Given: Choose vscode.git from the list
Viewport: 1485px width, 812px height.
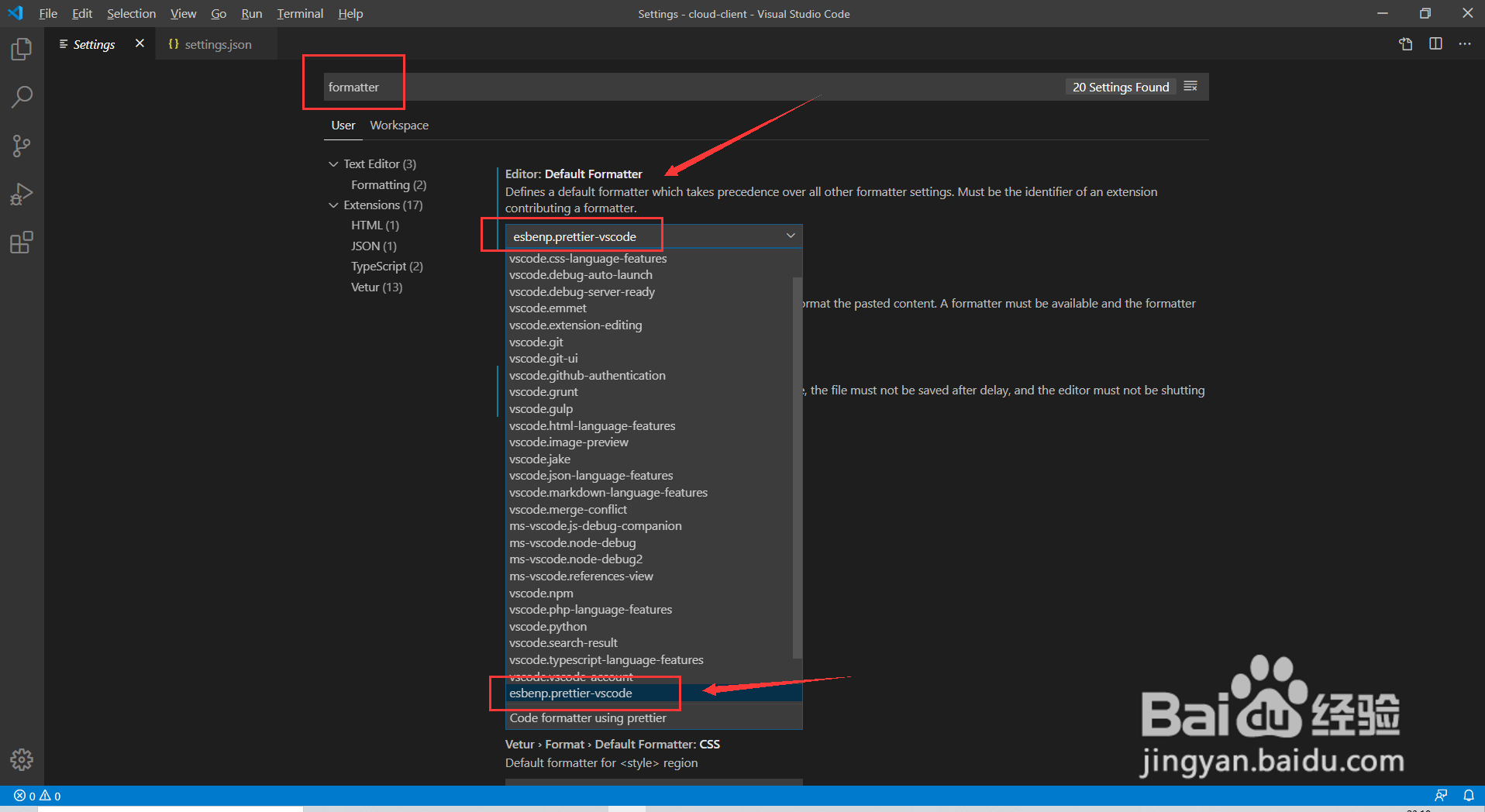Looking at the screenshot, I should (649, 342).
